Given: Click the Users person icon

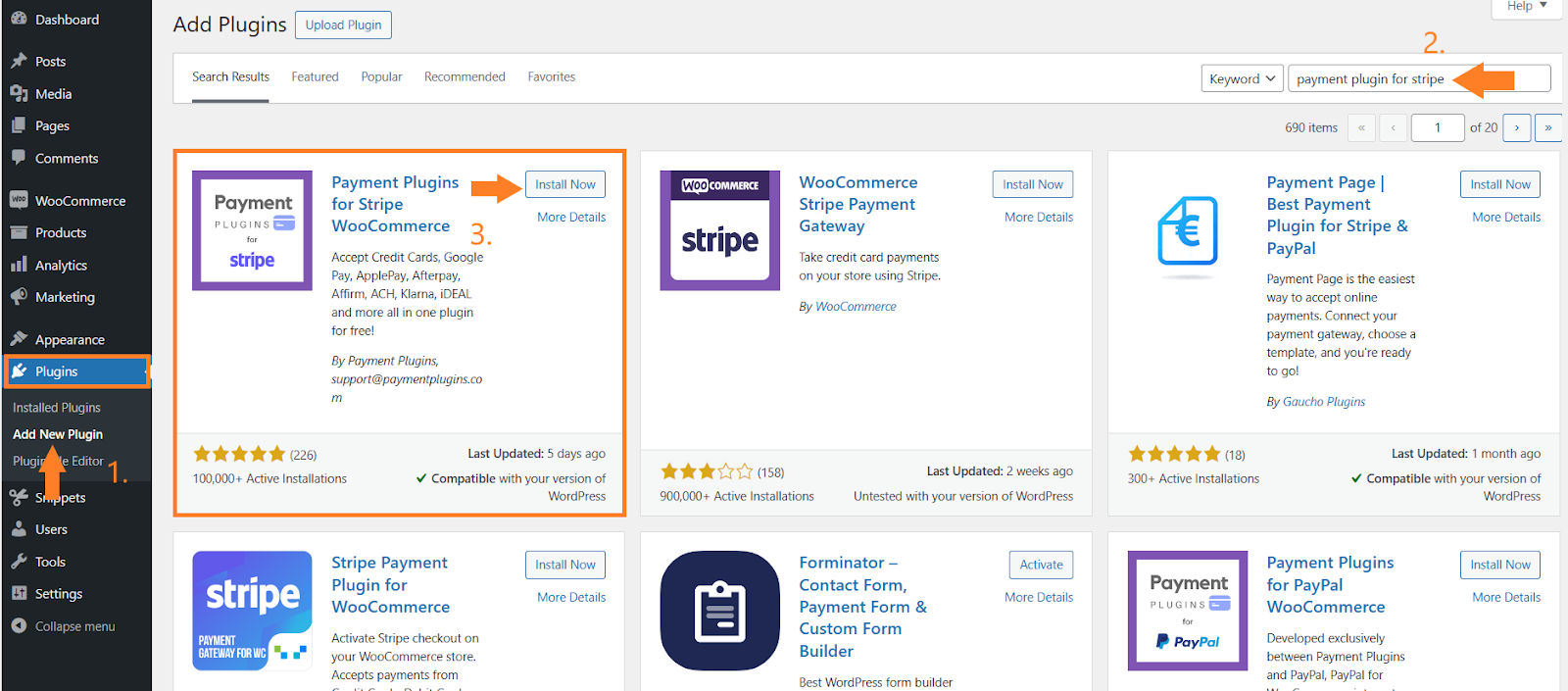Looking at the screenshot, I should [x=19, y=528].
